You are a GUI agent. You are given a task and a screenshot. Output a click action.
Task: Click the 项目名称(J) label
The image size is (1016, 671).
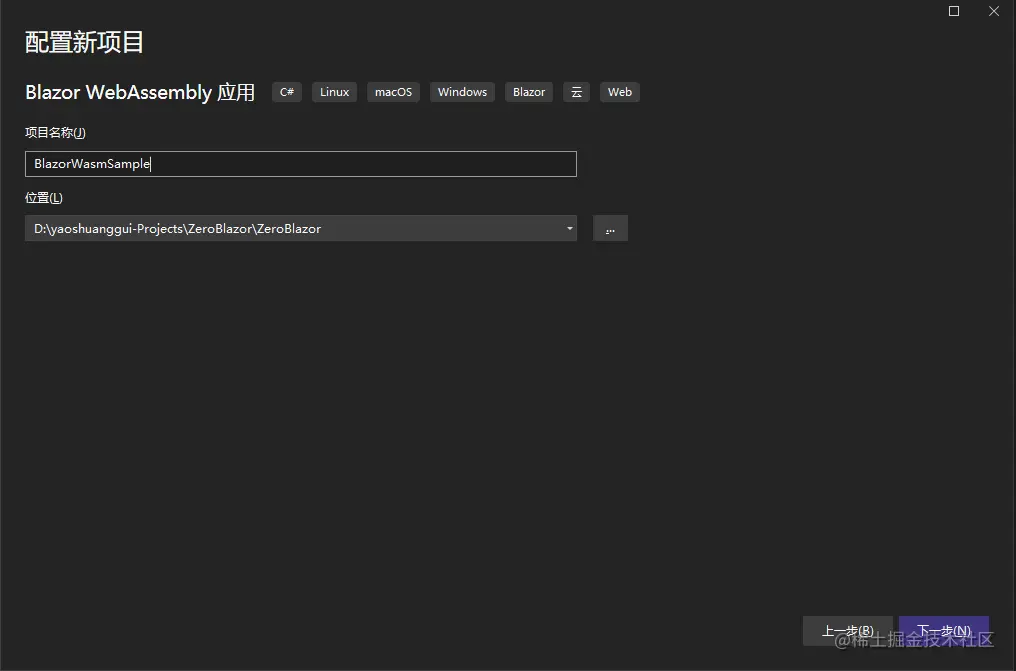click(55, 133)
